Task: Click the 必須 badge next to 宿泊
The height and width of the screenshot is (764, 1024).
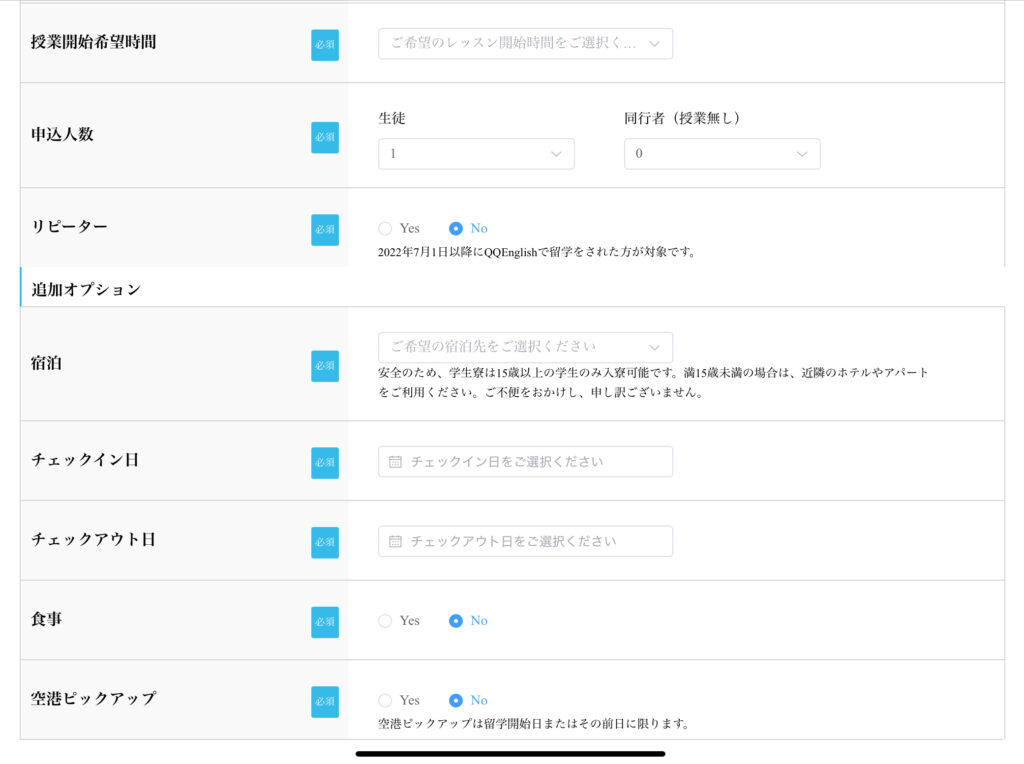Action: pos(325,366)
